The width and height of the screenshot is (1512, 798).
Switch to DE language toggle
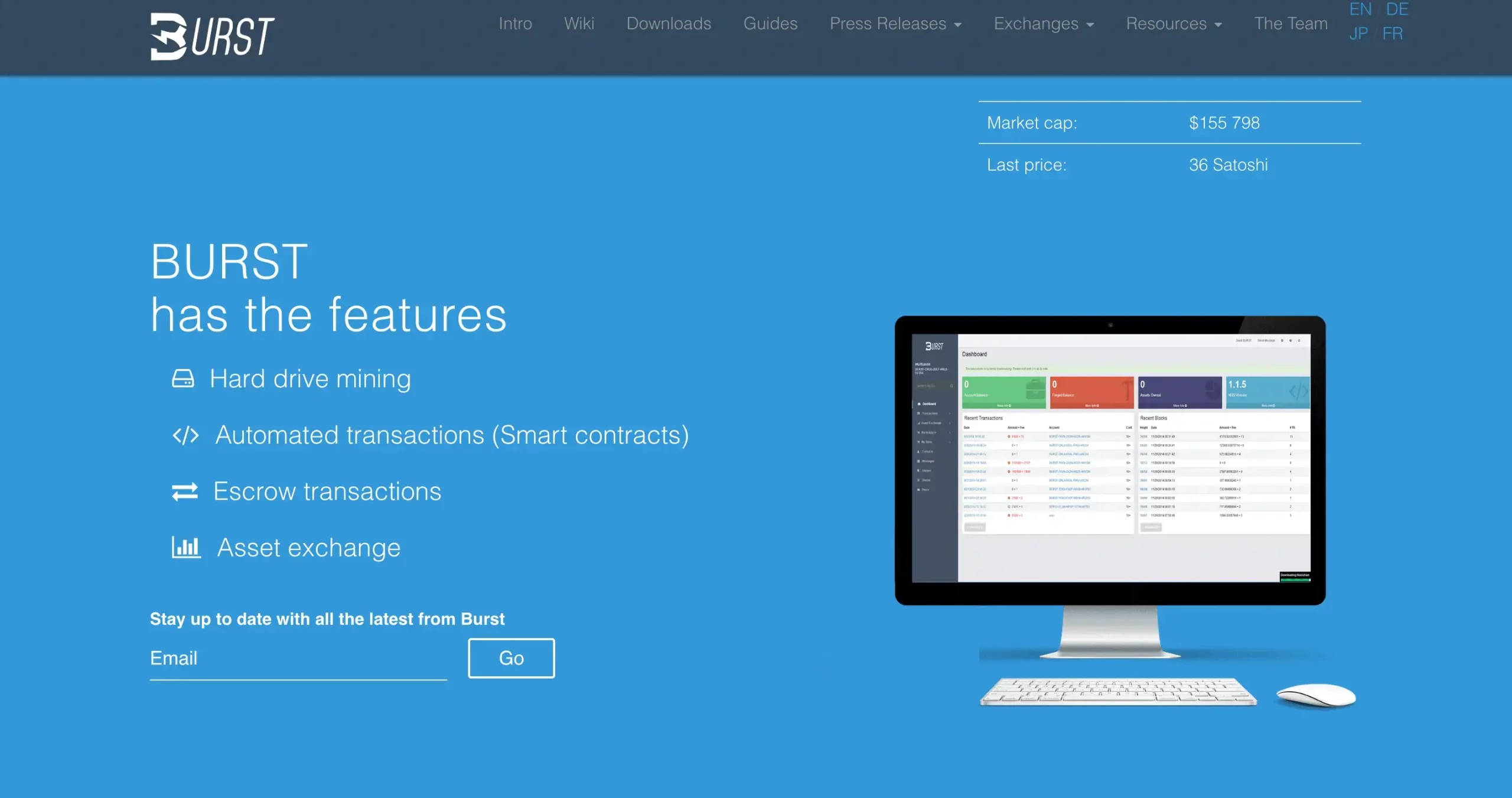pos(1397,9)
